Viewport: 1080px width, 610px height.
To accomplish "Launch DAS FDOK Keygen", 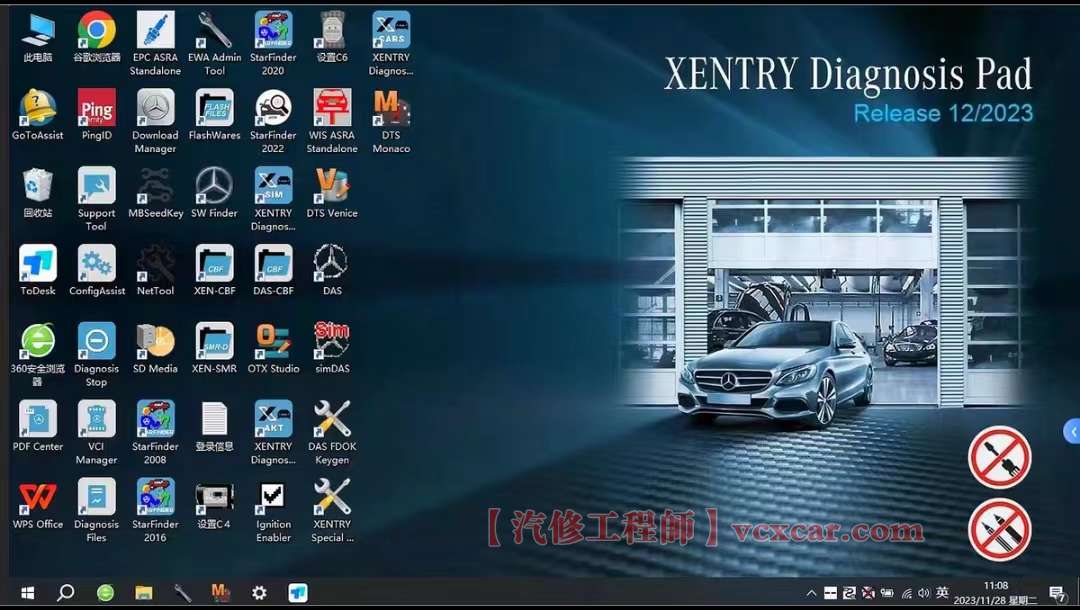I will click(x=332, y=423).
